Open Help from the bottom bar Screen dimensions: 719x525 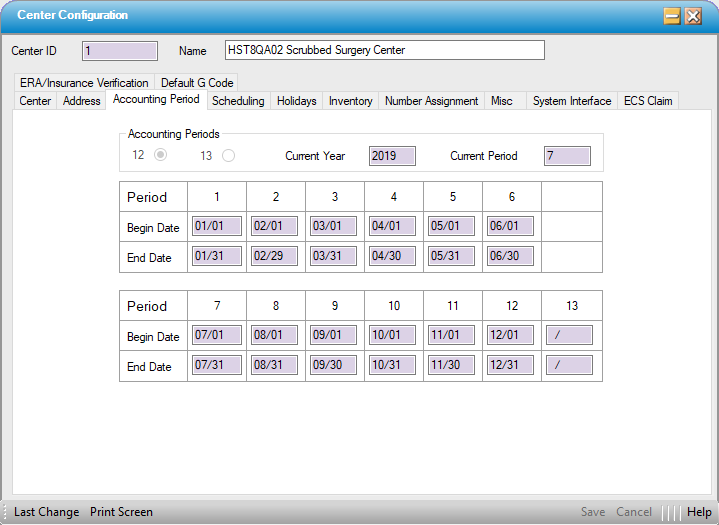click(699, 512)
